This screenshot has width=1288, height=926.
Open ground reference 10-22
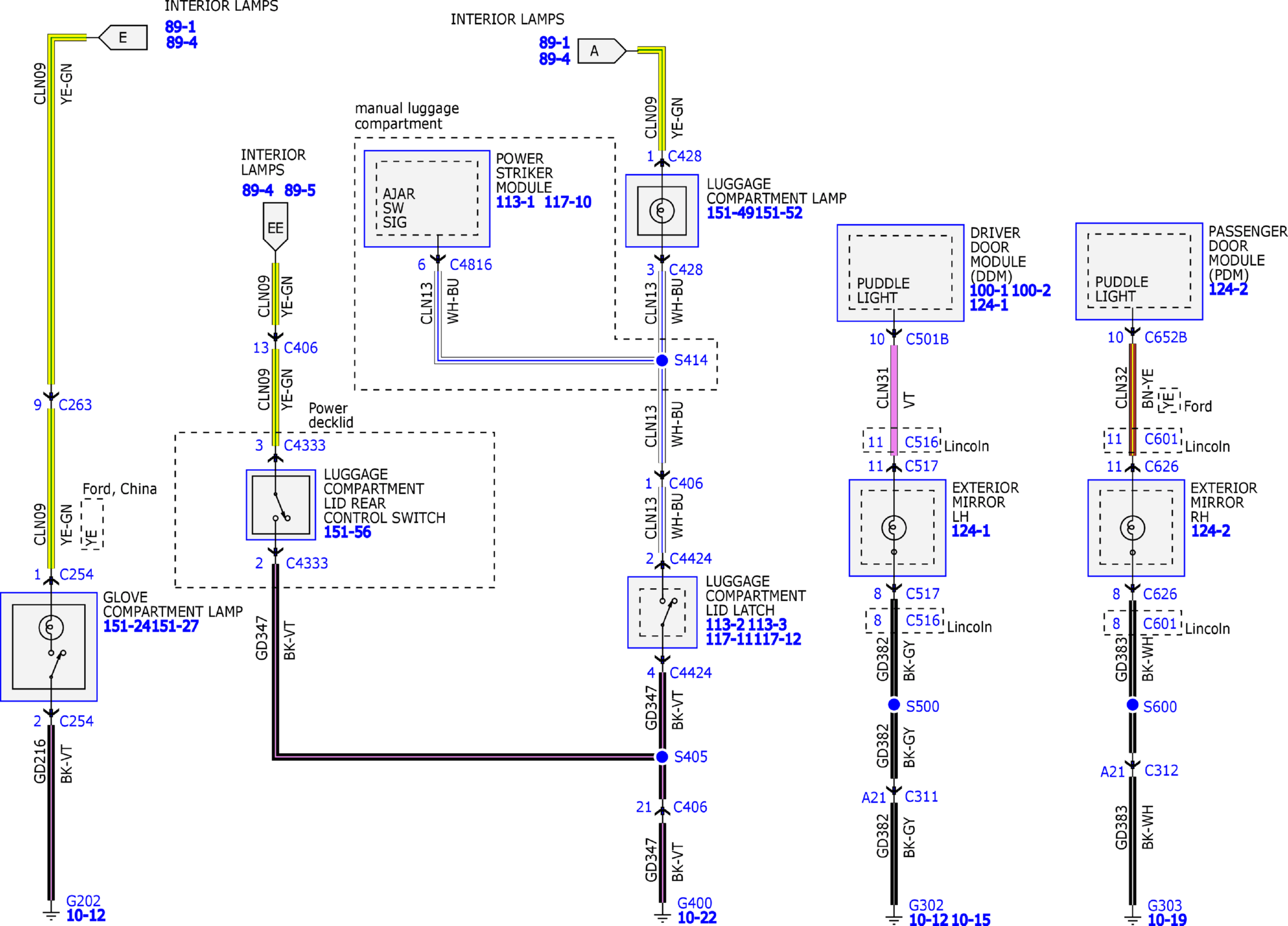click(x=697, y=918)
